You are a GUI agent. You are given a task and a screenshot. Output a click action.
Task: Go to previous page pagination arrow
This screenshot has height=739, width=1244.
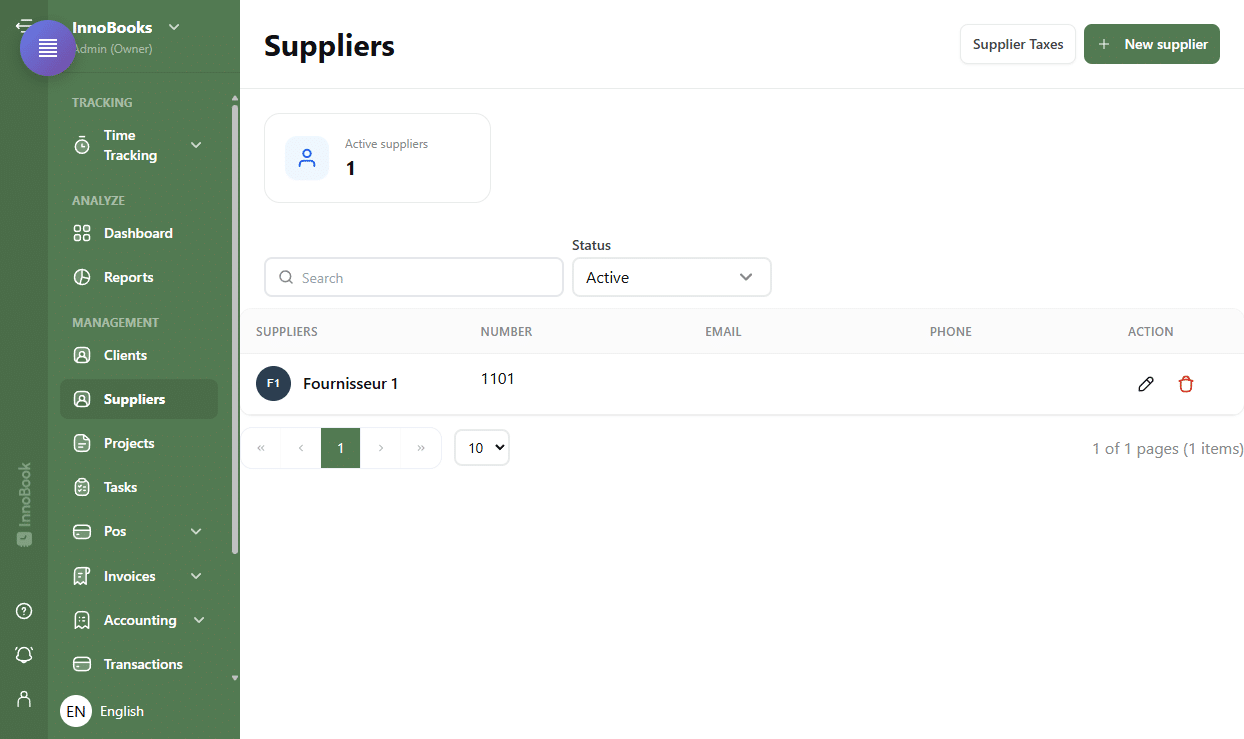(x=301, y=448)
